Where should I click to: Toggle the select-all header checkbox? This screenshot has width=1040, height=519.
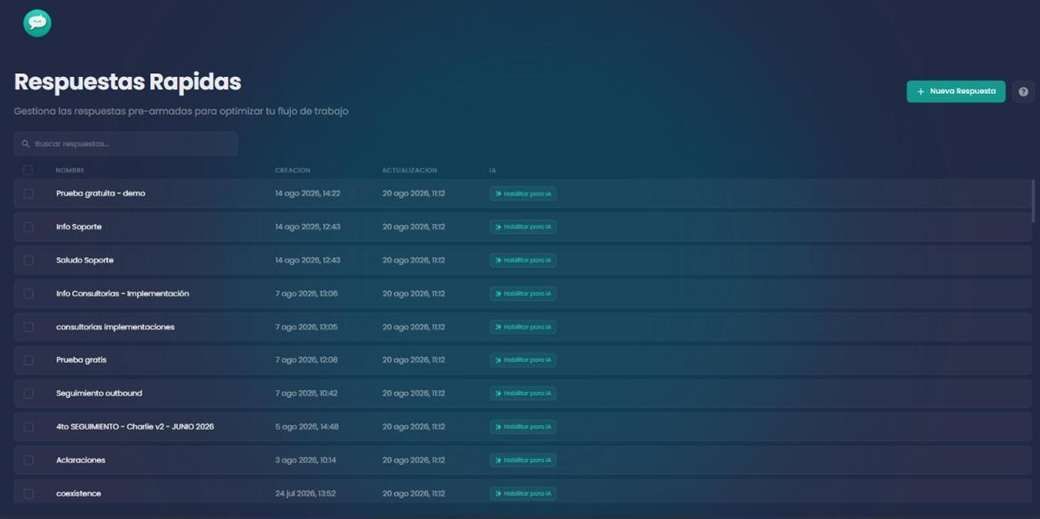pyautogui.click(x=28, y=171)
